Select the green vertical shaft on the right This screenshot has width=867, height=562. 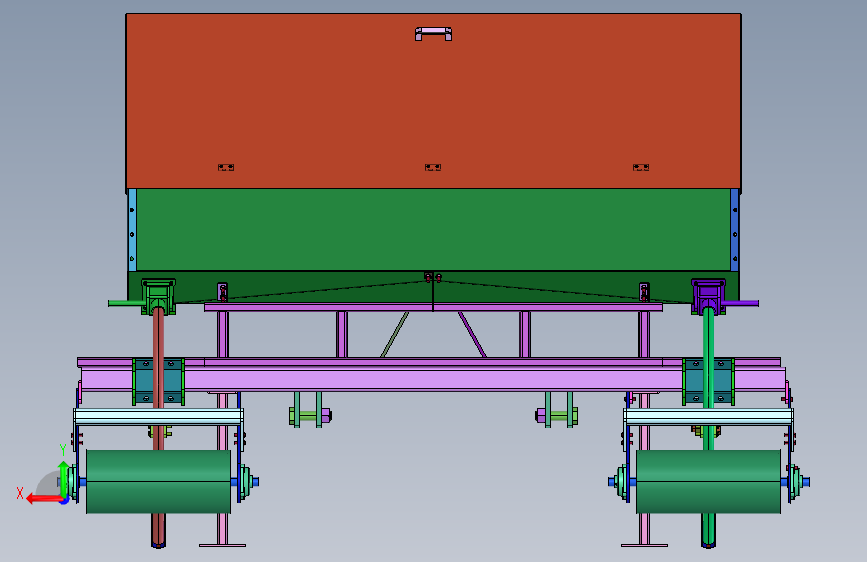[708, 382]
